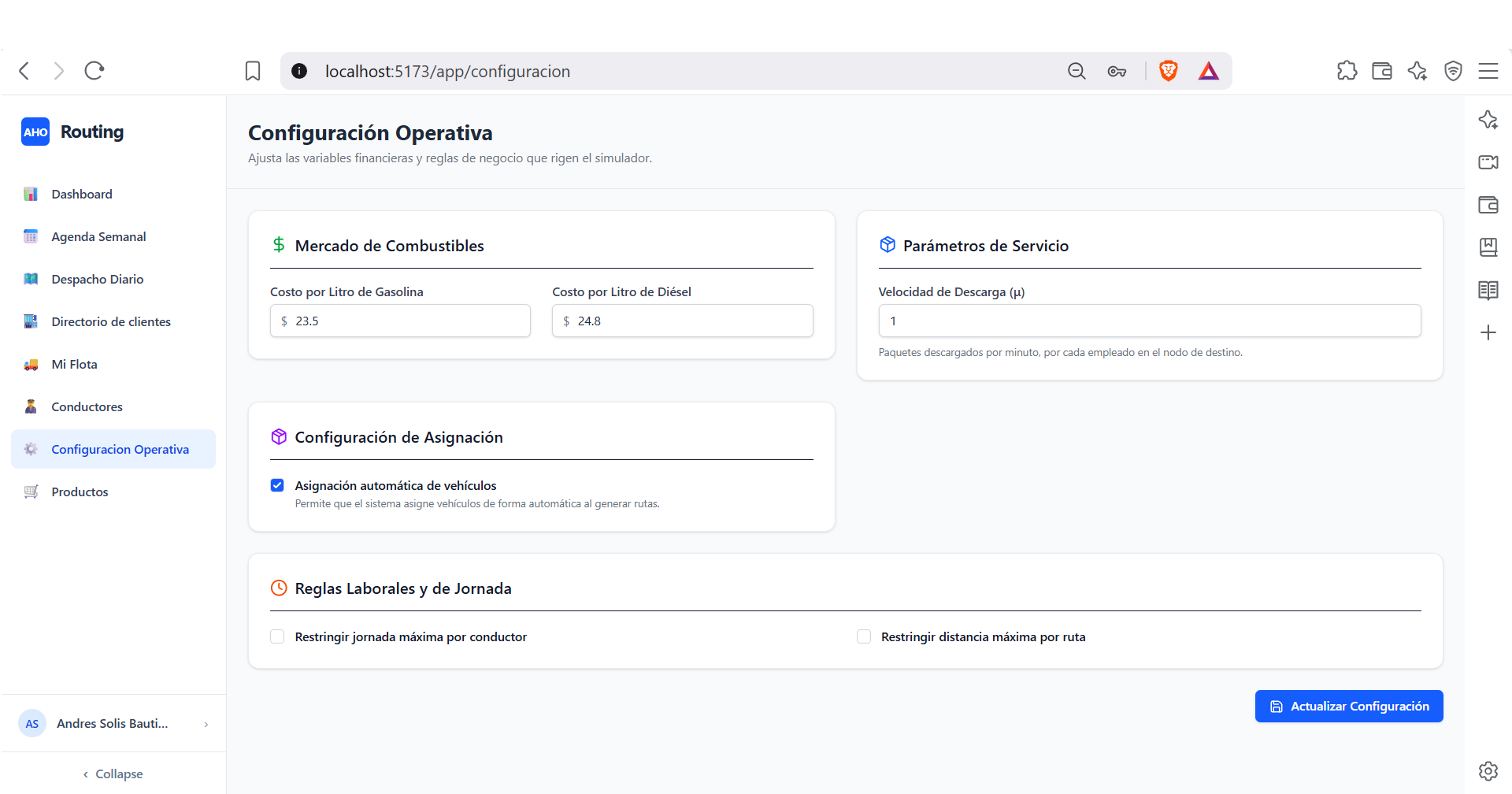1512x794 pixels.
Task: Open the password key icon
Action: pos(1117,71)
